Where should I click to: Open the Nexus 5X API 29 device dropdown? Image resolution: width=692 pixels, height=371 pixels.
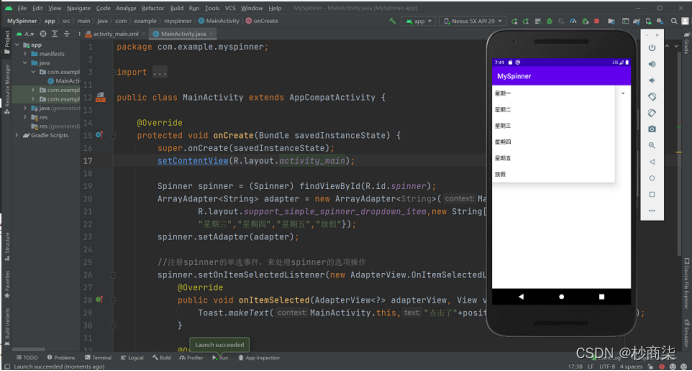[x=473, y=21]
